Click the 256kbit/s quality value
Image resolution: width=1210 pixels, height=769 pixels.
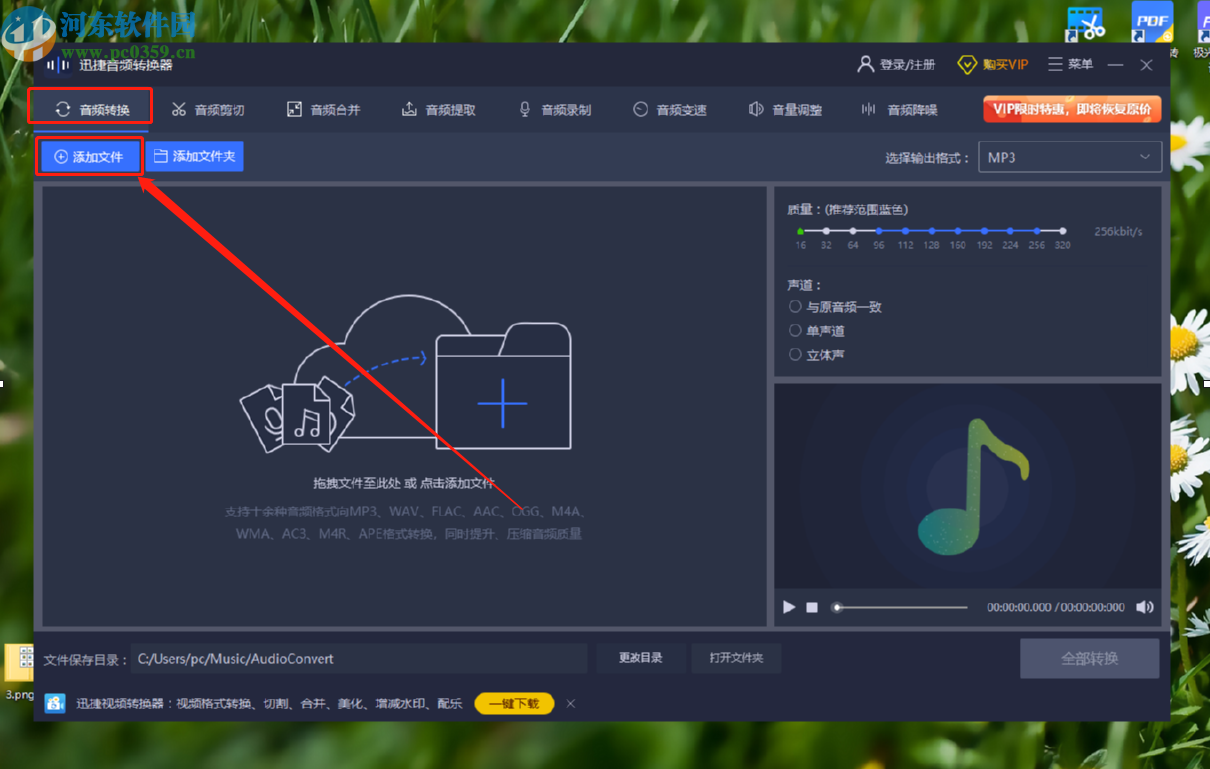click(1118, 231)
